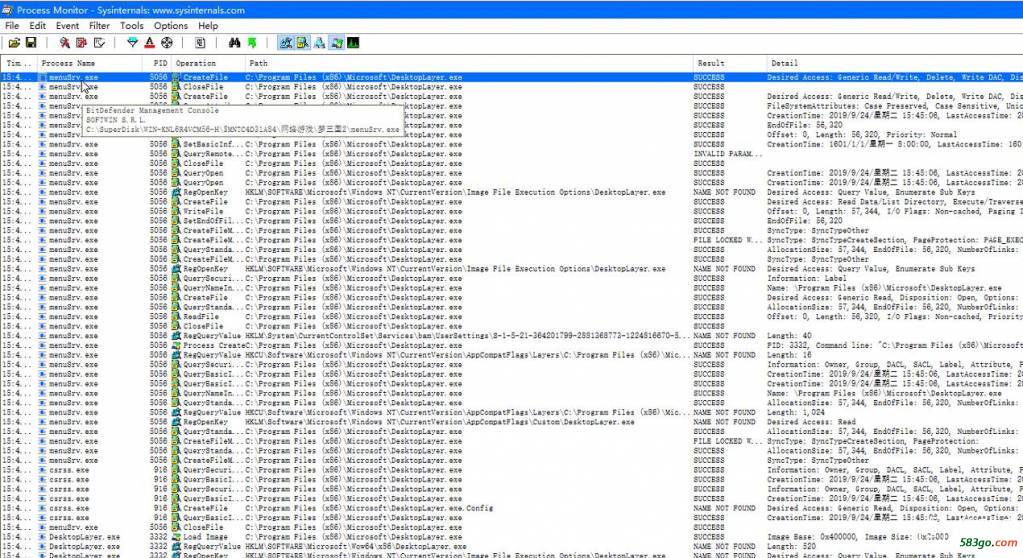1023x558 pixels.
Task: Click the 'Image Base: 0x400000' detail cell
Action: [x=858, y=536]
